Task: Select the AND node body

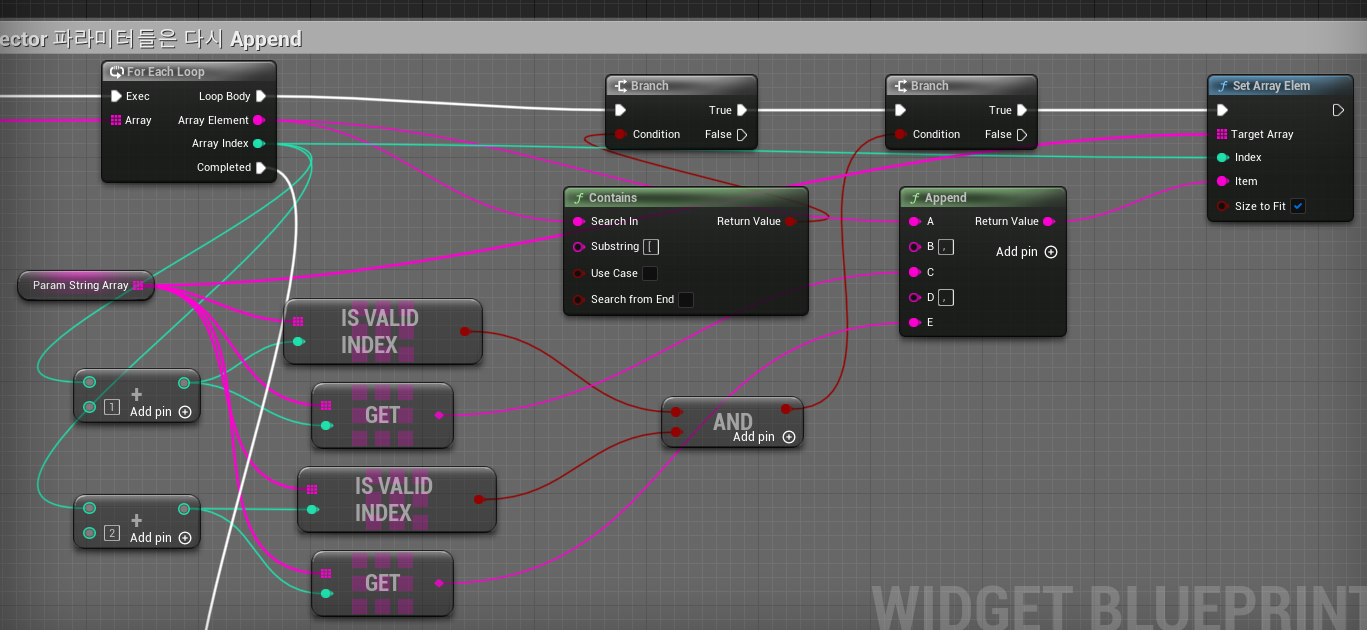Action: (x=732, y=421)
